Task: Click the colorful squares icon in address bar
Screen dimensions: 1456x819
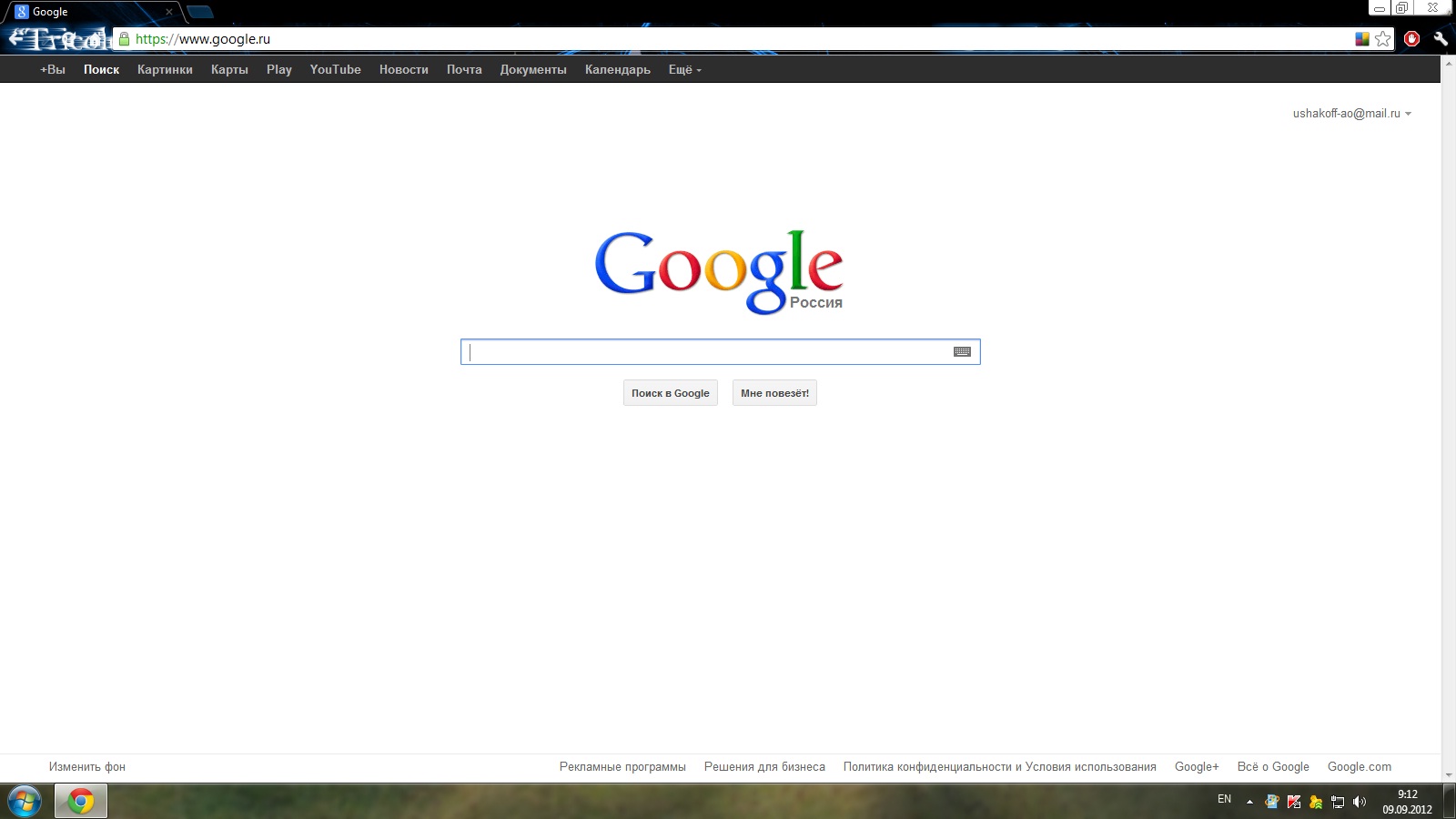Action: pyautogui.click(x=1362, y=39)
